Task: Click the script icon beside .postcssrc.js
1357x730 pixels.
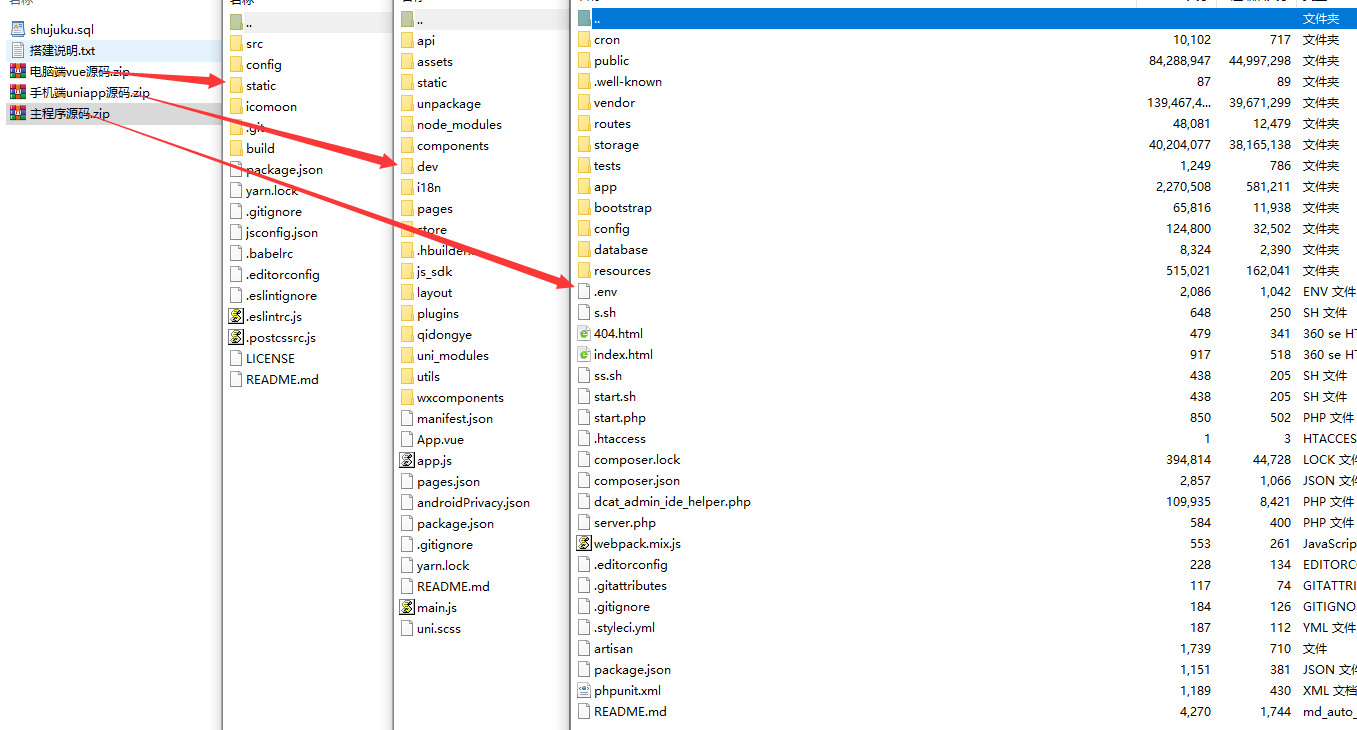Action: tap(236, 337)
